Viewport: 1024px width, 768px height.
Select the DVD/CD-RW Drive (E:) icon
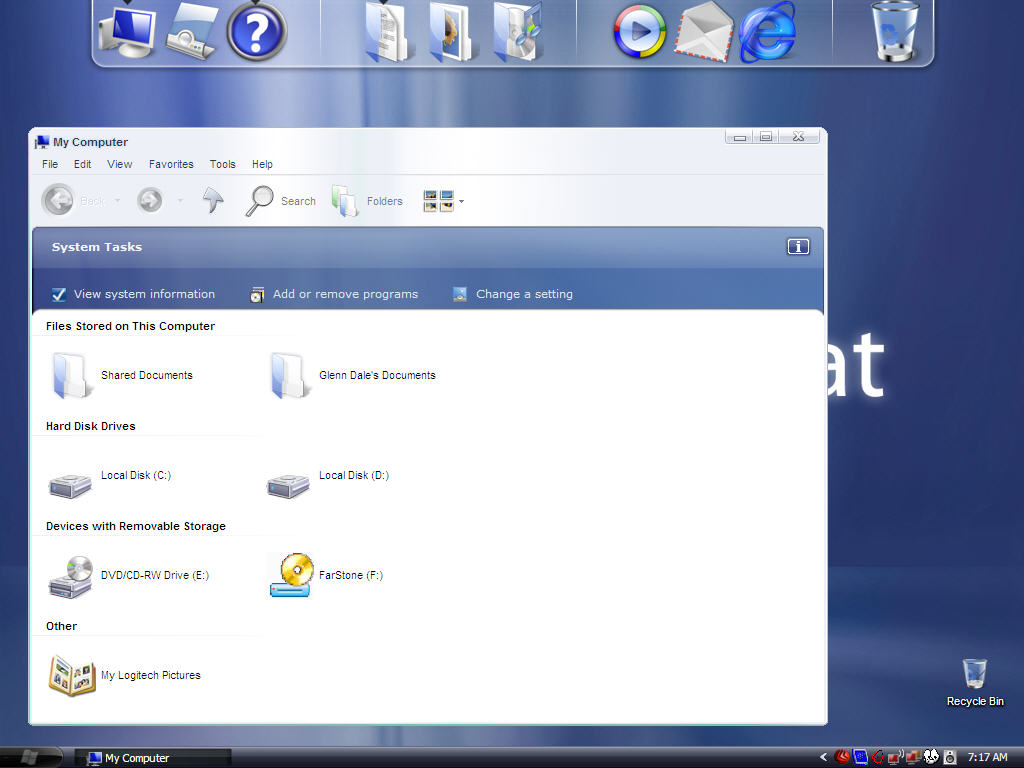[x=71, y=577]
